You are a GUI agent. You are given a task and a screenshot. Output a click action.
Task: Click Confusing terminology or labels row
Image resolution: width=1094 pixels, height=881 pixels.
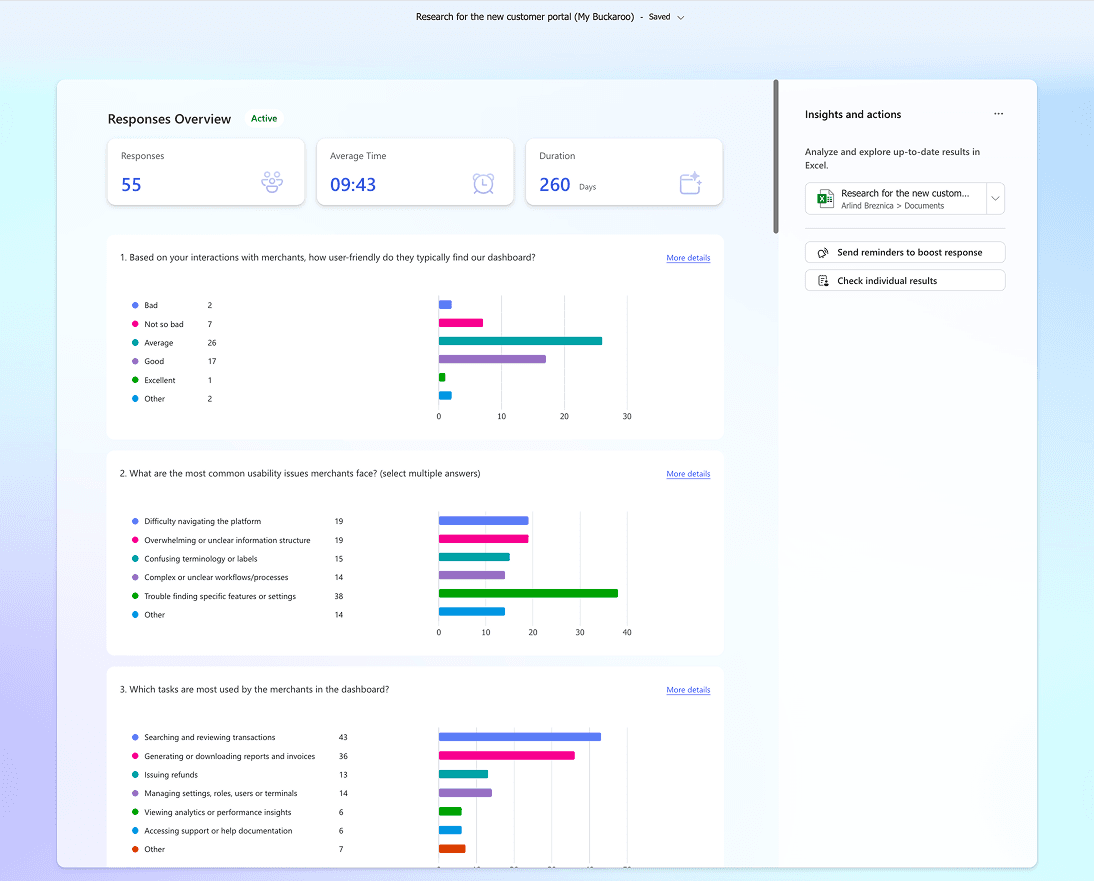tap(237, 559)
